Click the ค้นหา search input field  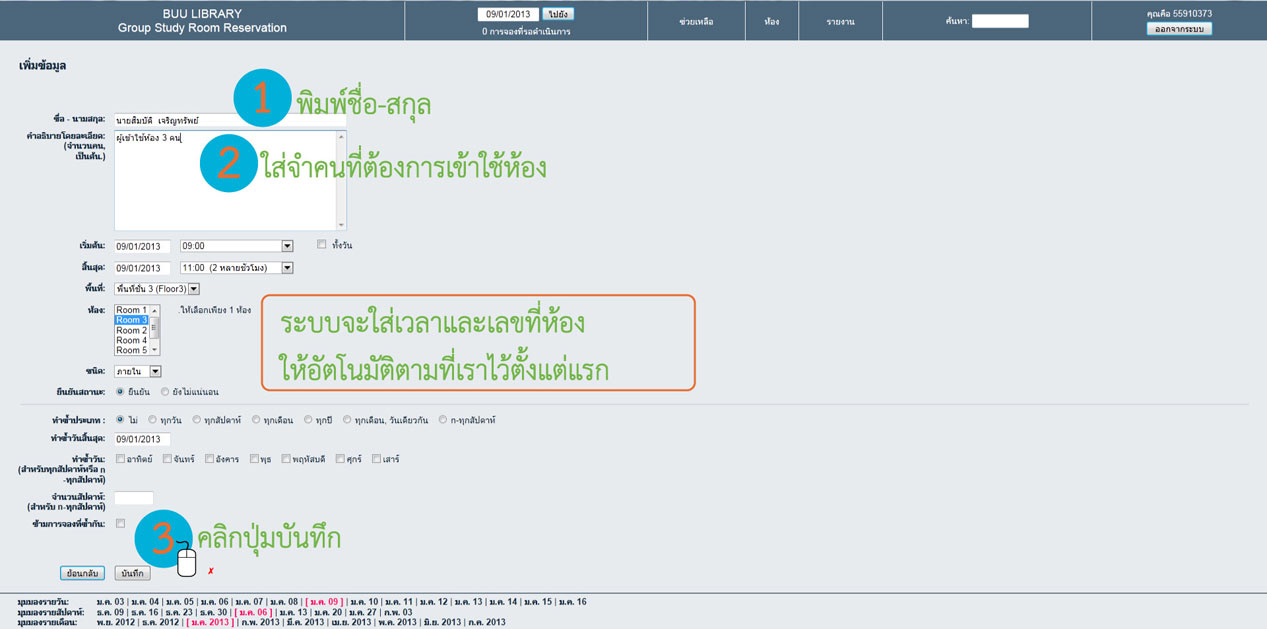pos(1000,21)
